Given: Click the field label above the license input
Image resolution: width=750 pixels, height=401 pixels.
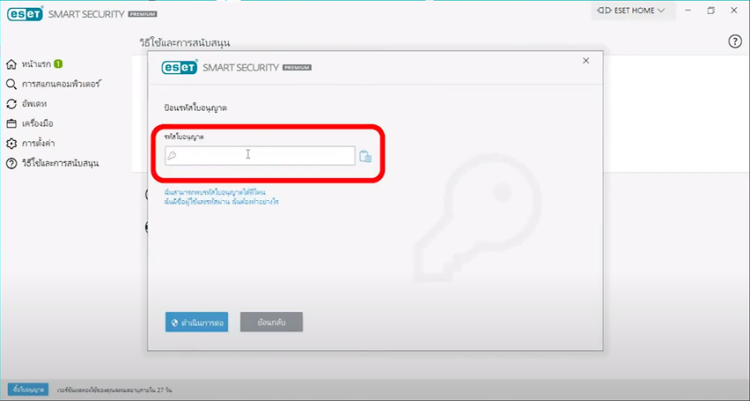Looking at the screenshot, I should tap(184, 137).
